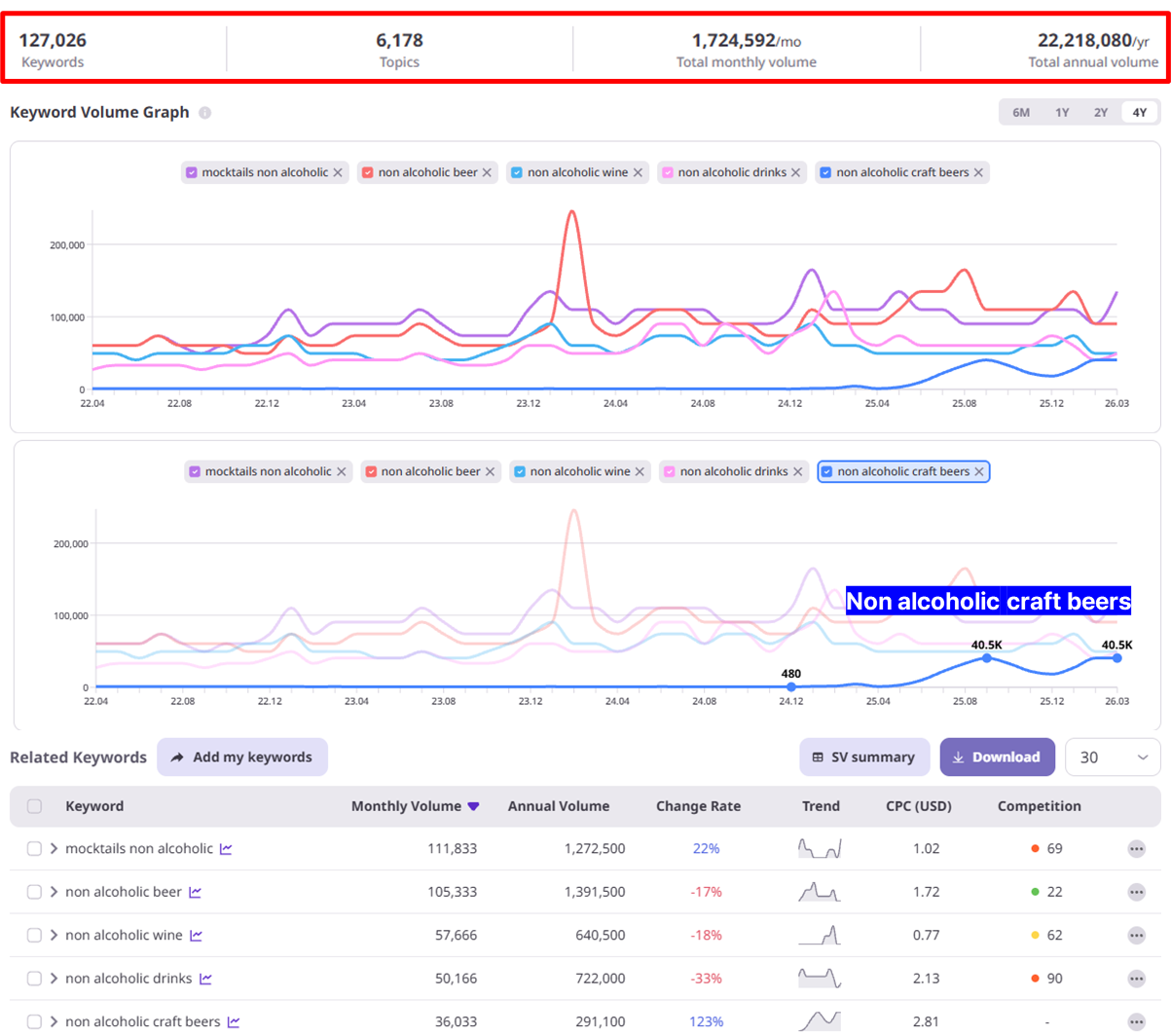
Task: Tick checkbox for non alcoholic craft beers row
Action: coord(34,1021)
